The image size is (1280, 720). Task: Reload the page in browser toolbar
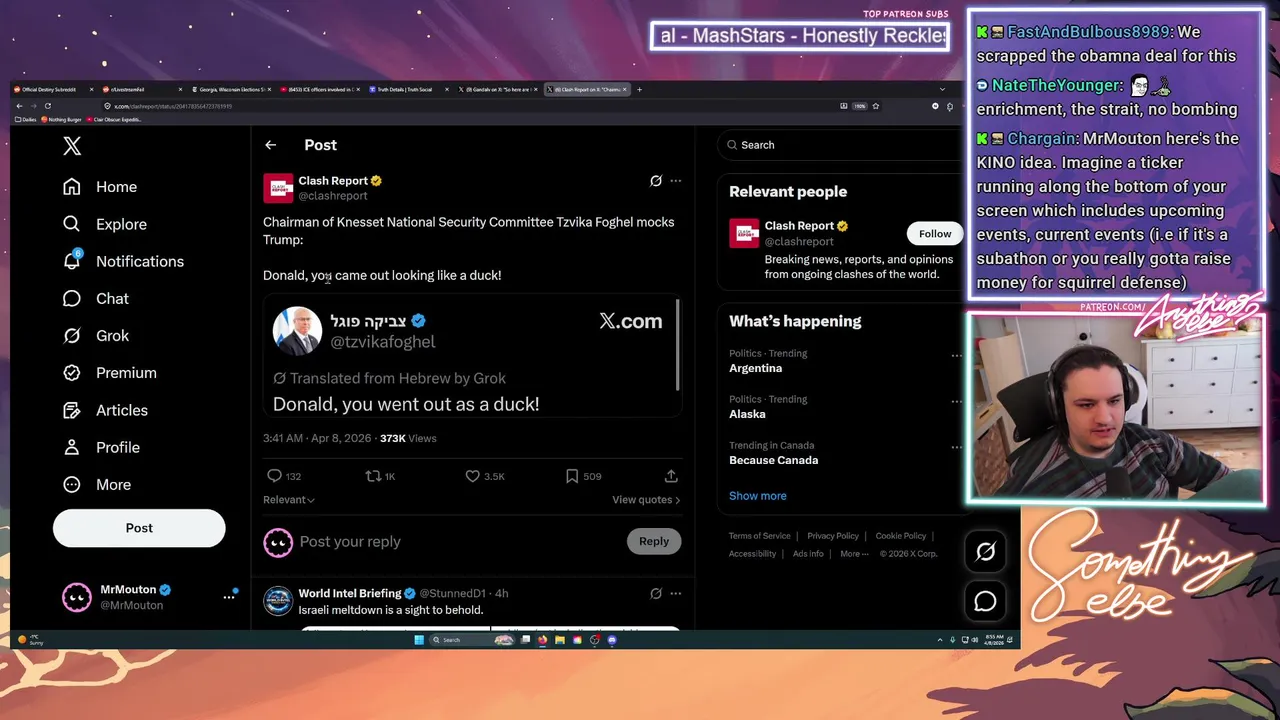coord(47,106)
